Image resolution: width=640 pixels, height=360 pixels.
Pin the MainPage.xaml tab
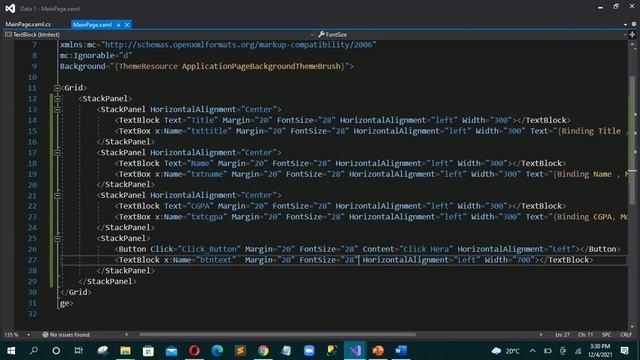[118, 25]
